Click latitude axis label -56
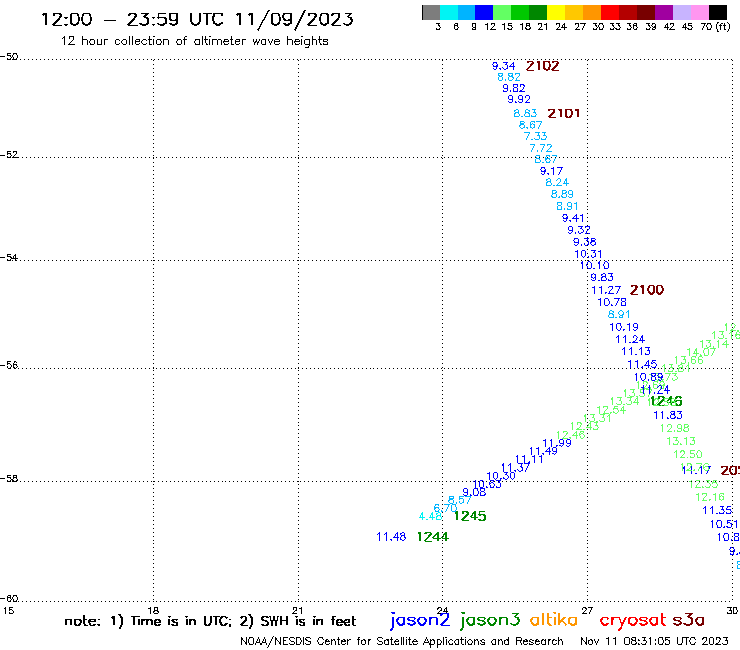This screenshot has width=740, height=650. [x=9, y=365]
